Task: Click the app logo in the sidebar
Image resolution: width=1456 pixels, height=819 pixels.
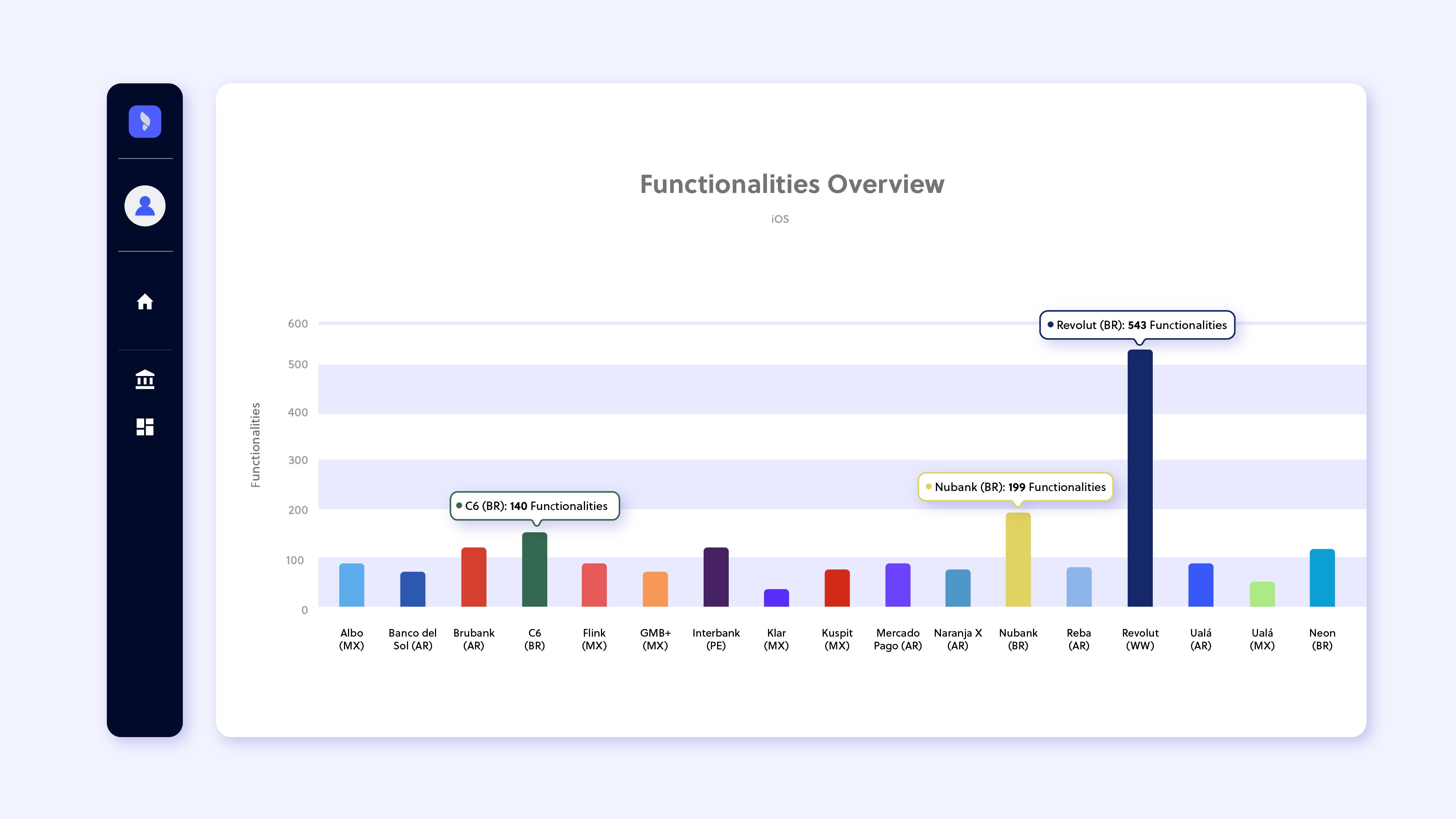Action: pos(145,122)
